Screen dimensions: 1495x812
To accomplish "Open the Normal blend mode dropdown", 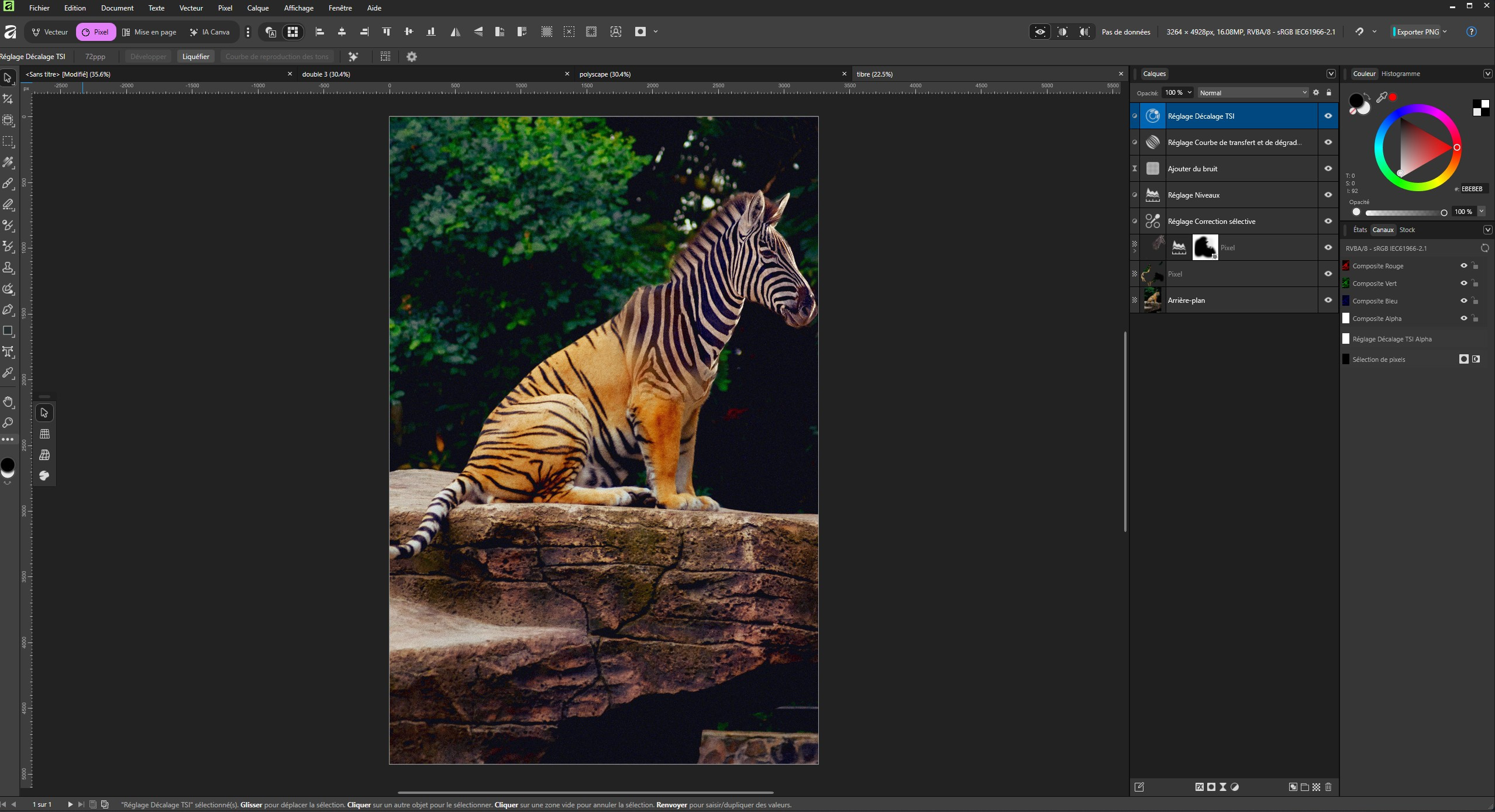I will pos(1252,93).
